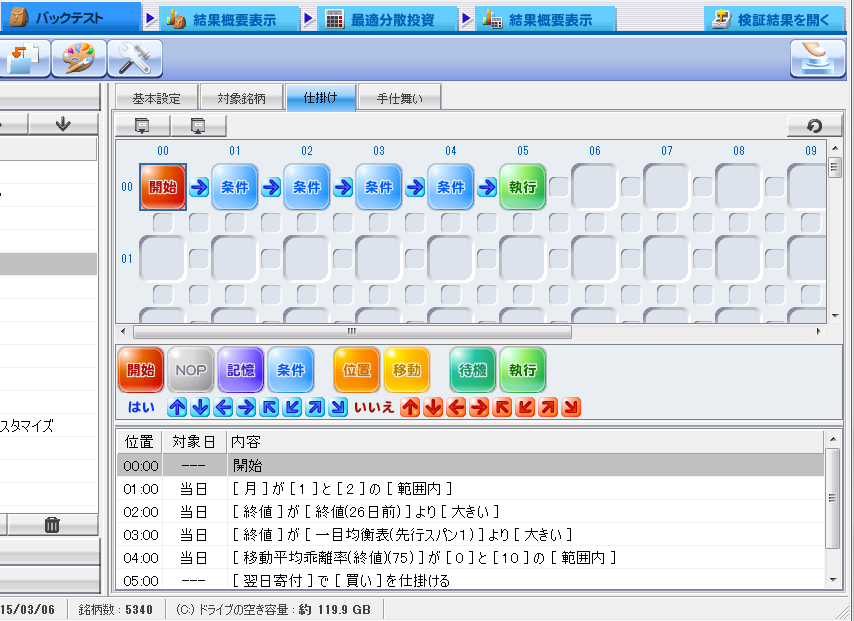
Task: Pick the blue 条件 block from the palette
Action: click(x=291, y=370)
